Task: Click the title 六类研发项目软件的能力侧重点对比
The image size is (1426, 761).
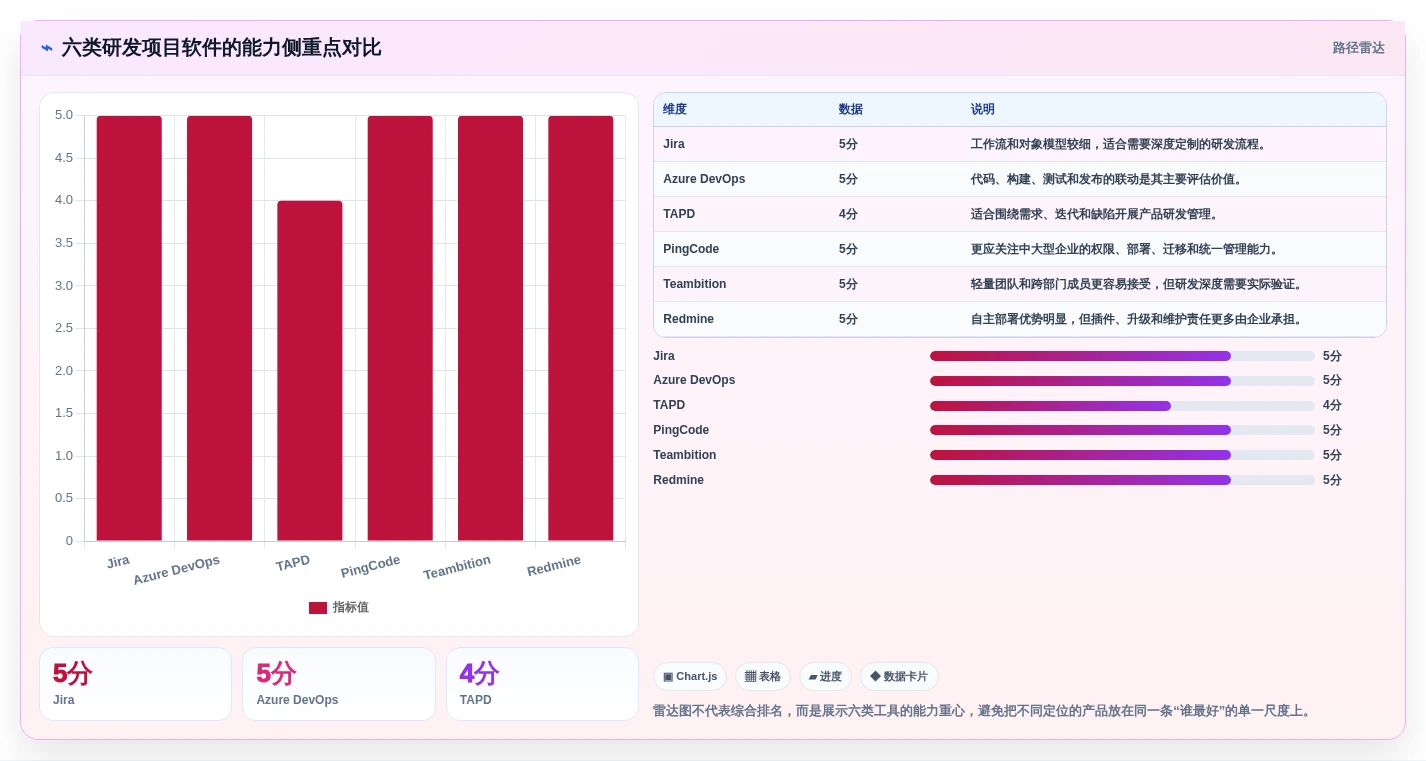Action: coord(221,48)
